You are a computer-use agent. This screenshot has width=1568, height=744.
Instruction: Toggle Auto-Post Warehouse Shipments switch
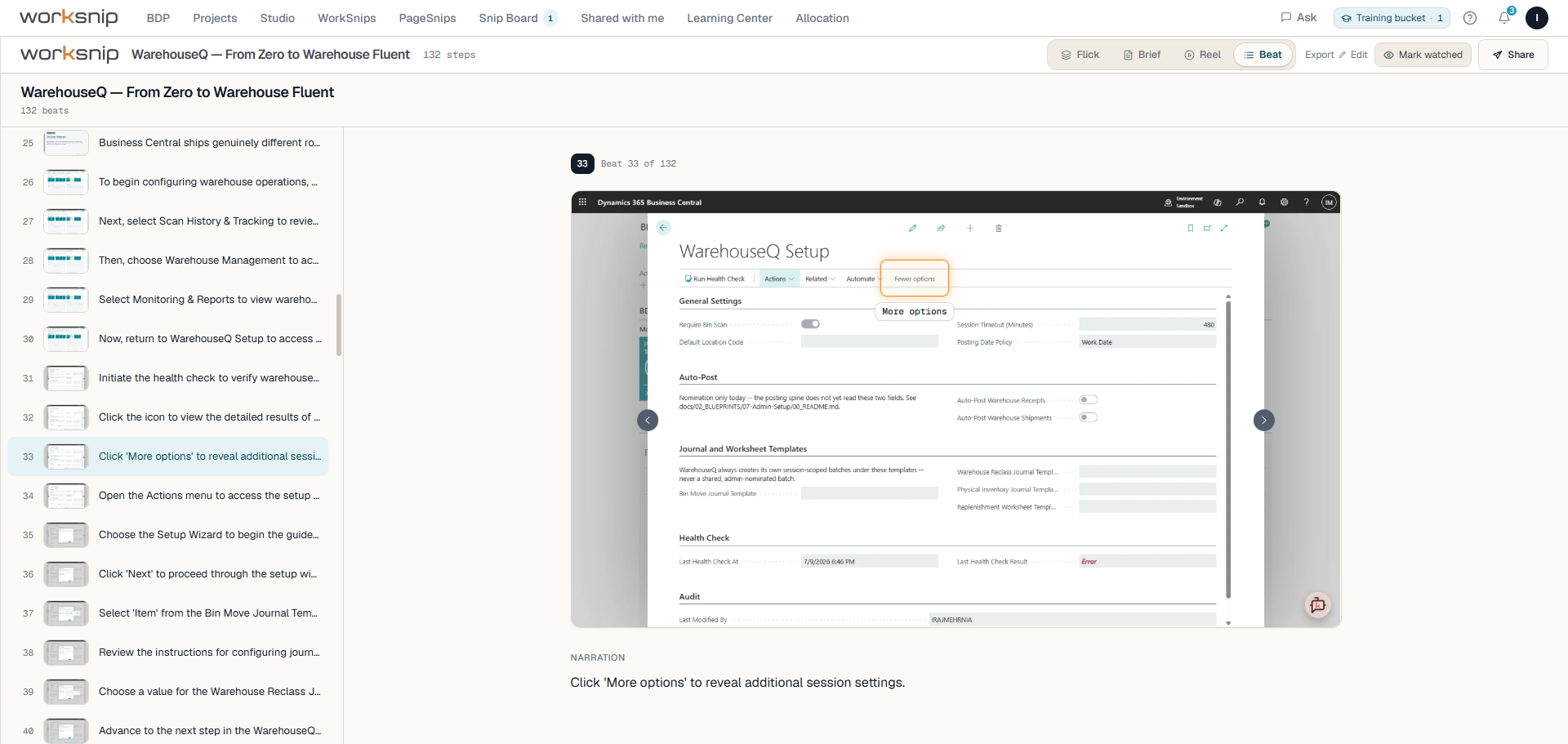click(1088, 417)
